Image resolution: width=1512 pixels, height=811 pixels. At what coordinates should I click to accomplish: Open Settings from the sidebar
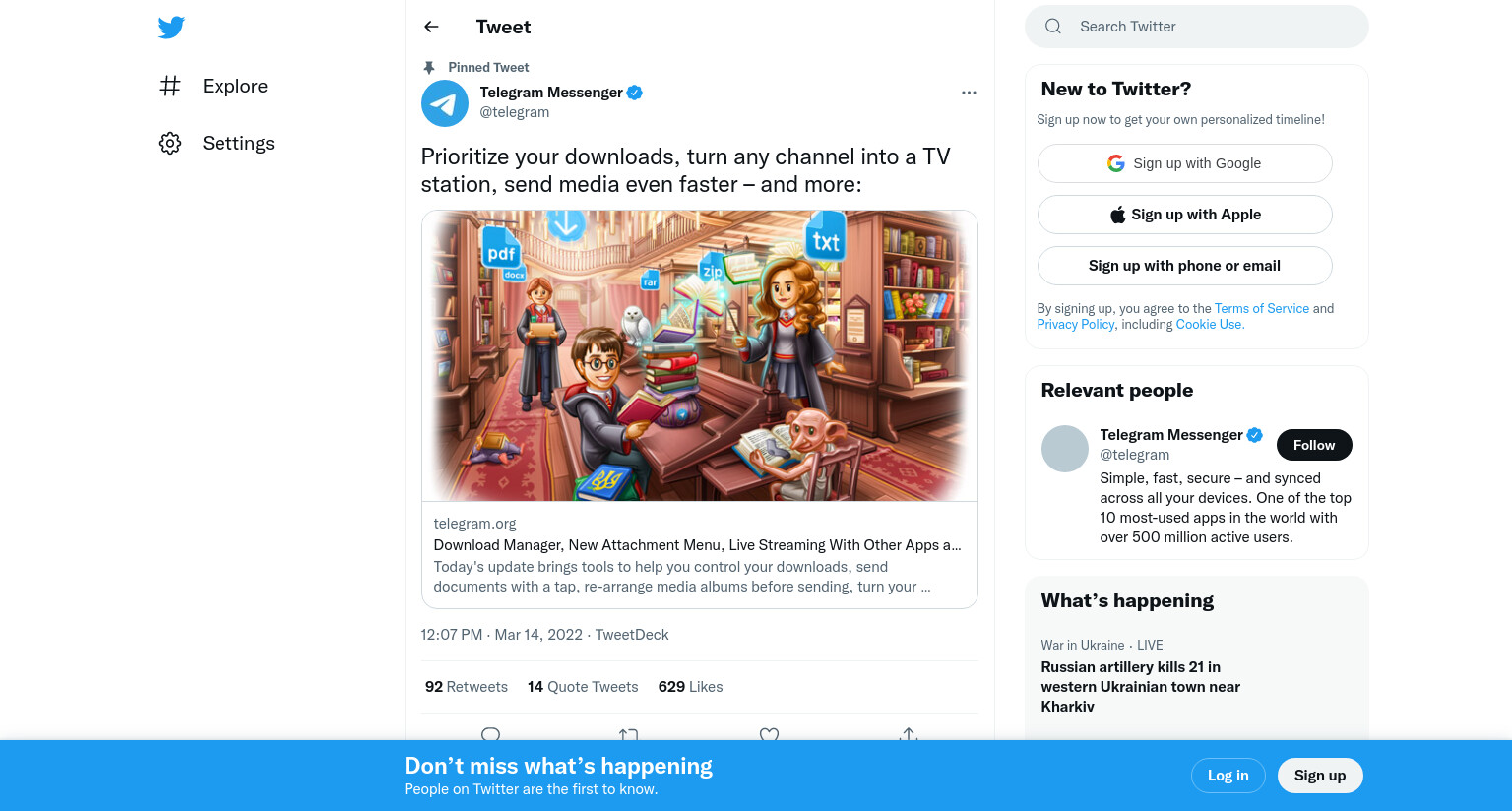217,143
